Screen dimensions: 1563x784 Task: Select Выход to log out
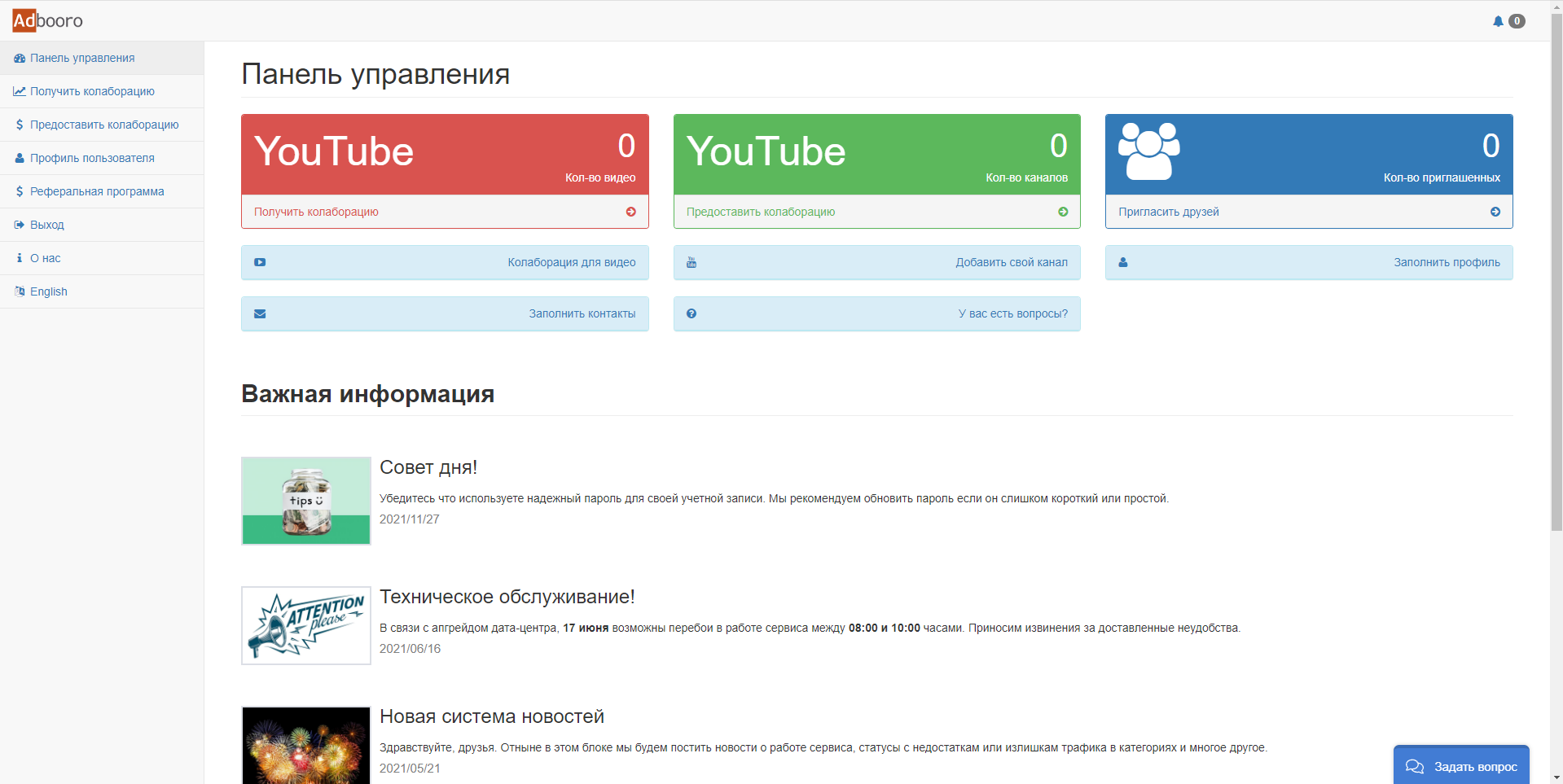click(x=102, y=225)
